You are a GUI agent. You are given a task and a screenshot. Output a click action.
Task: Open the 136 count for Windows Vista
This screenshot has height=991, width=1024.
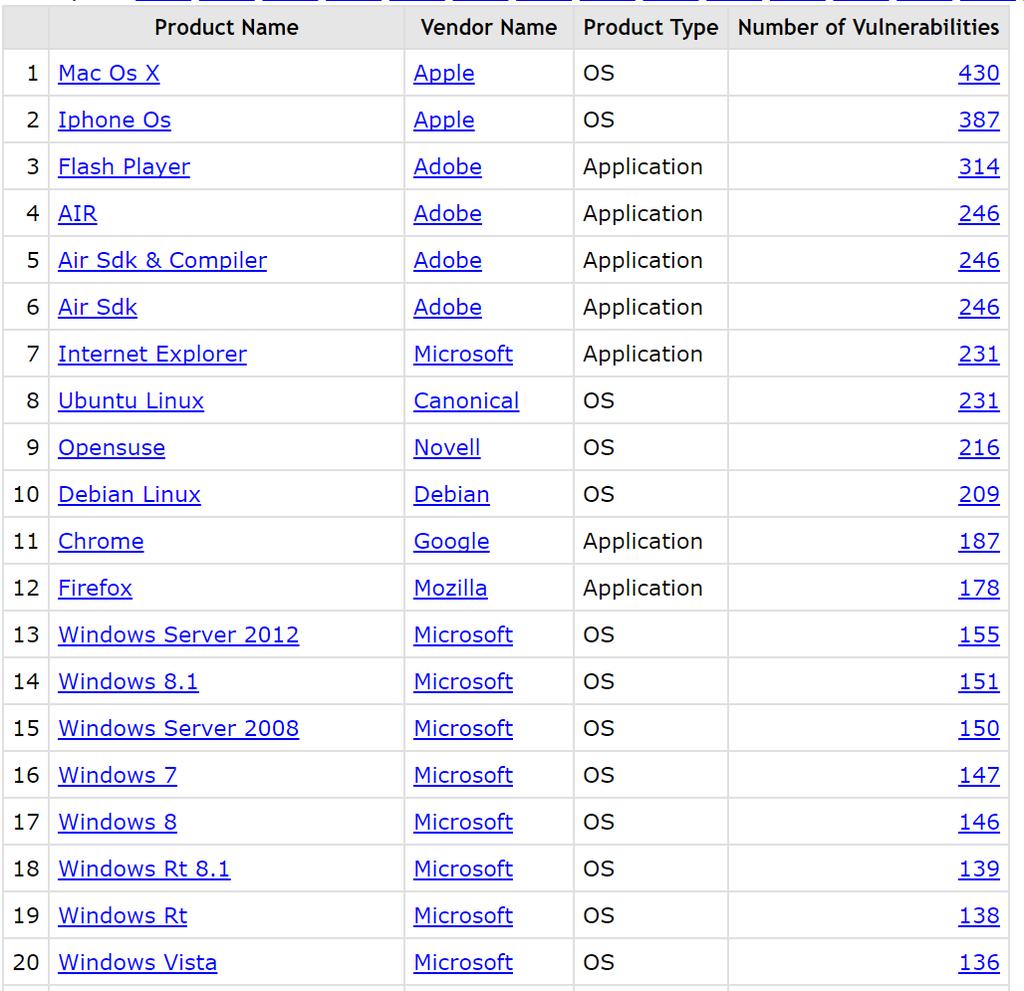978,963
